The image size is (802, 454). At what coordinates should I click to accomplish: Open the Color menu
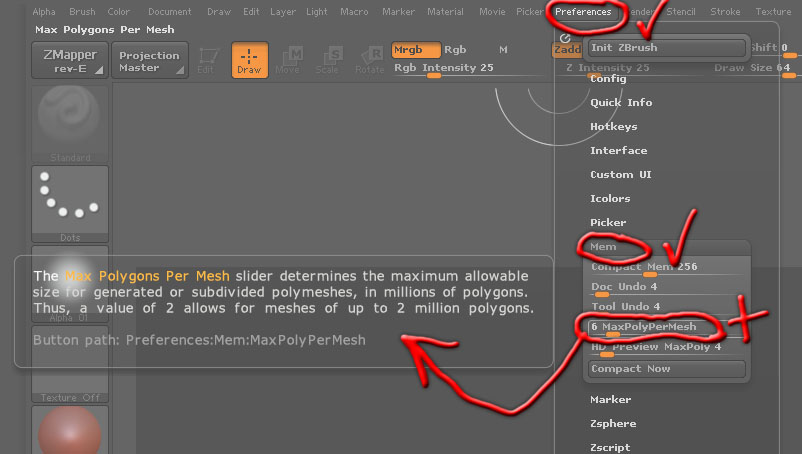tap(118, 11)
